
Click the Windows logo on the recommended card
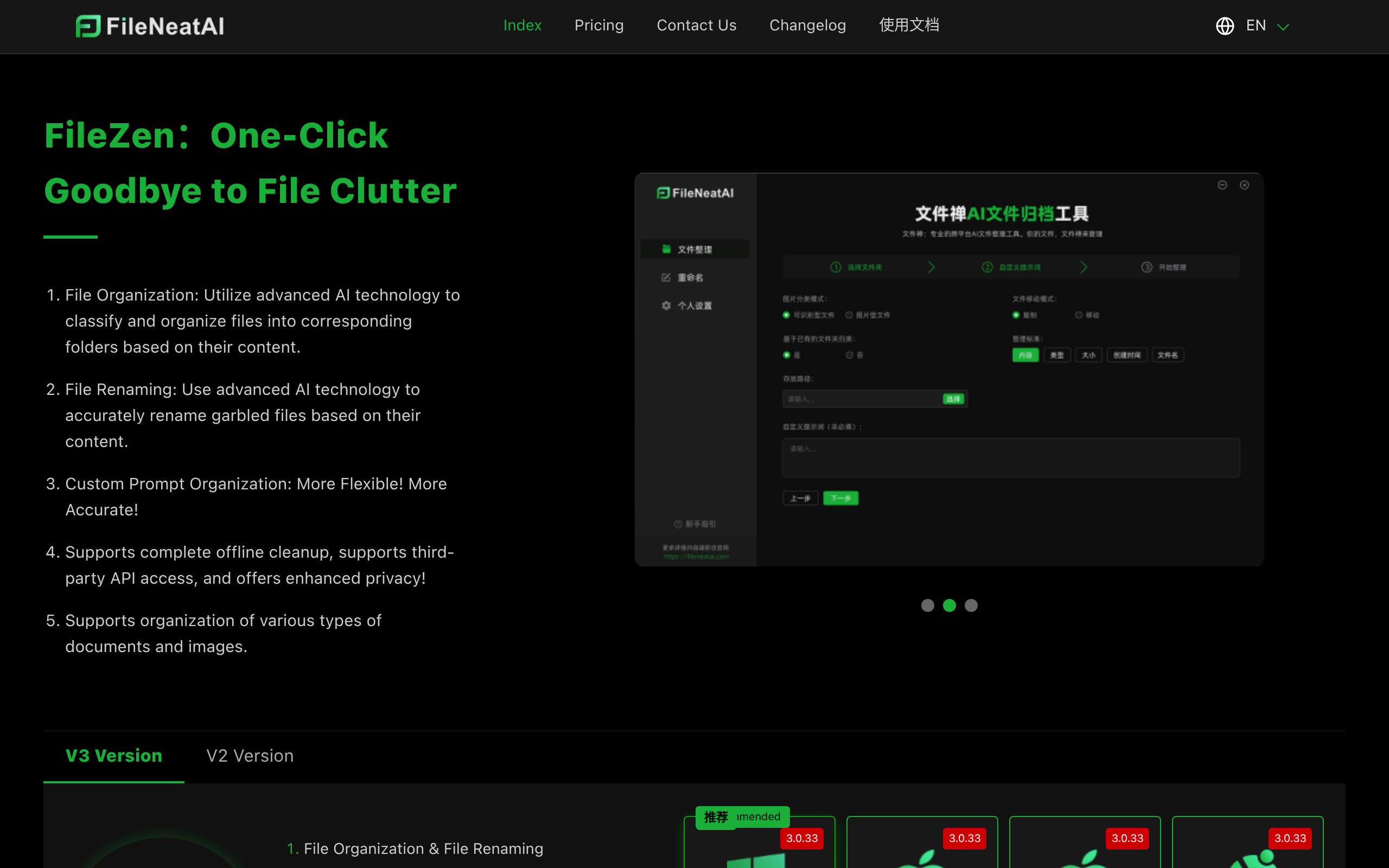(x=755, y=860)
